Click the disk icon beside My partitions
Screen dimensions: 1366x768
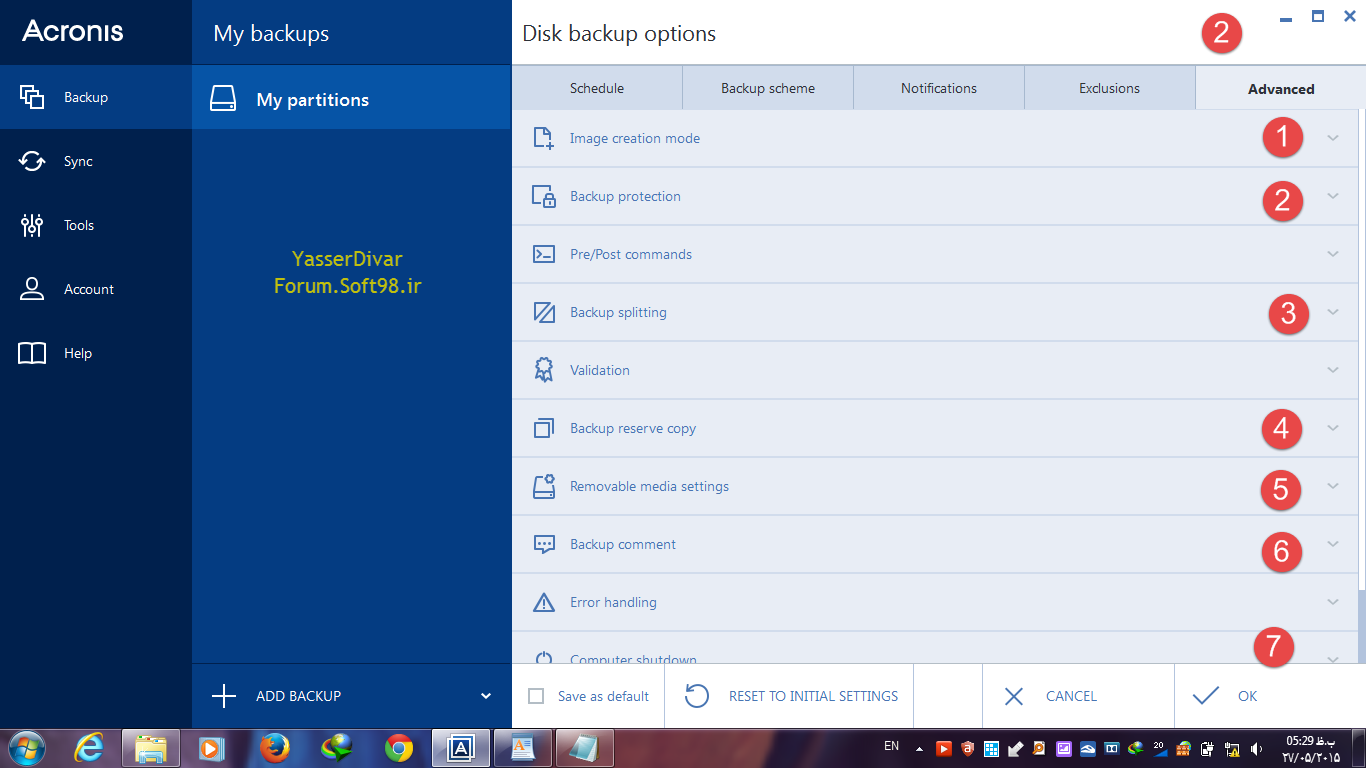[x=223, y=98]
